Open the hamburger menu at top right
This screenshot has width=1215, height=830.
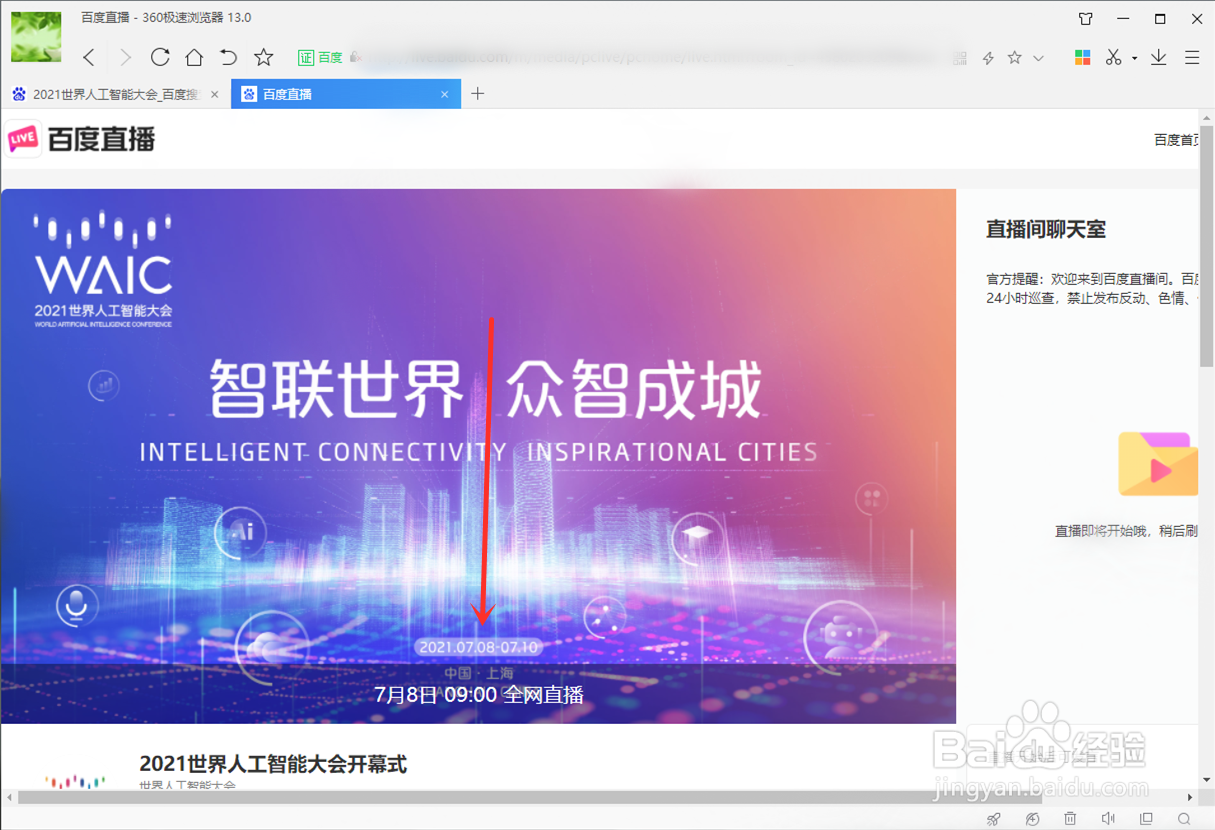click(1192, 57)
